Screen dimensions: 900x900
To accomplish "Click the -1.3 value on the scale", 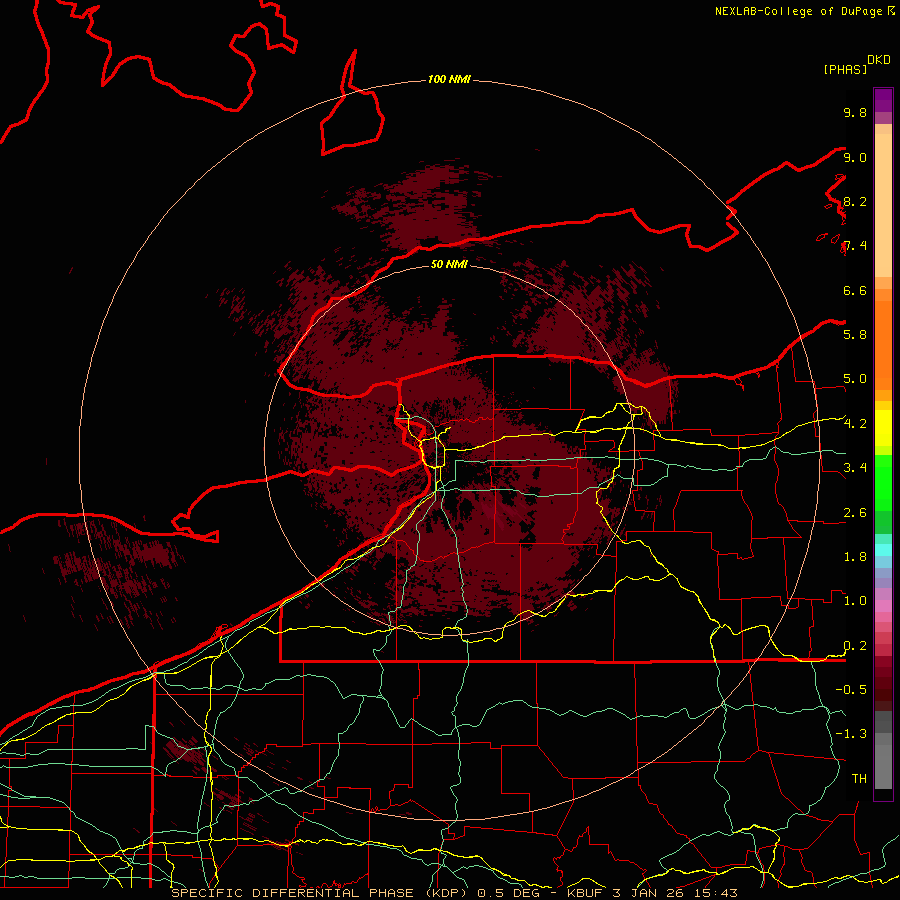I will coord(851,734).
